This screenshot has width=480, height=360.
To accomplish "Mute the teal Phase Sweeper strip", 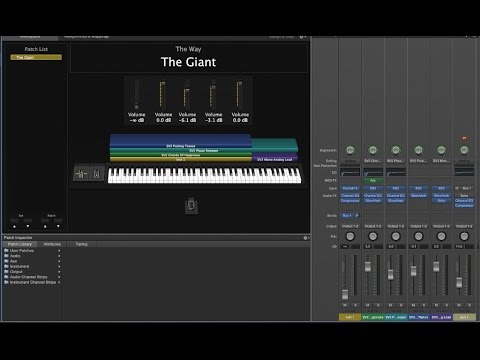I will 391,305.
